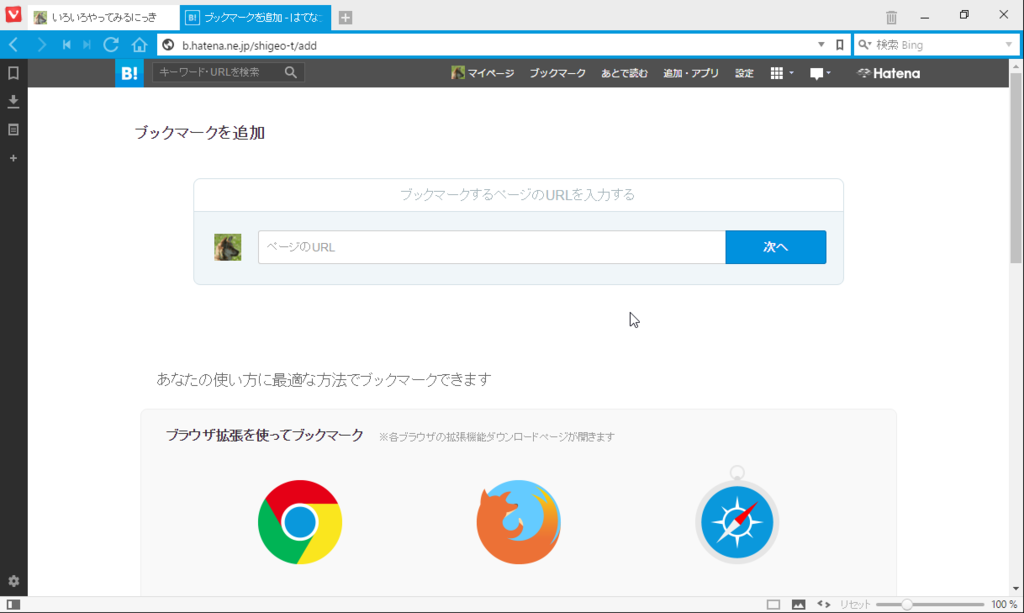Open 設定 in Hatena header

[744, 73]
